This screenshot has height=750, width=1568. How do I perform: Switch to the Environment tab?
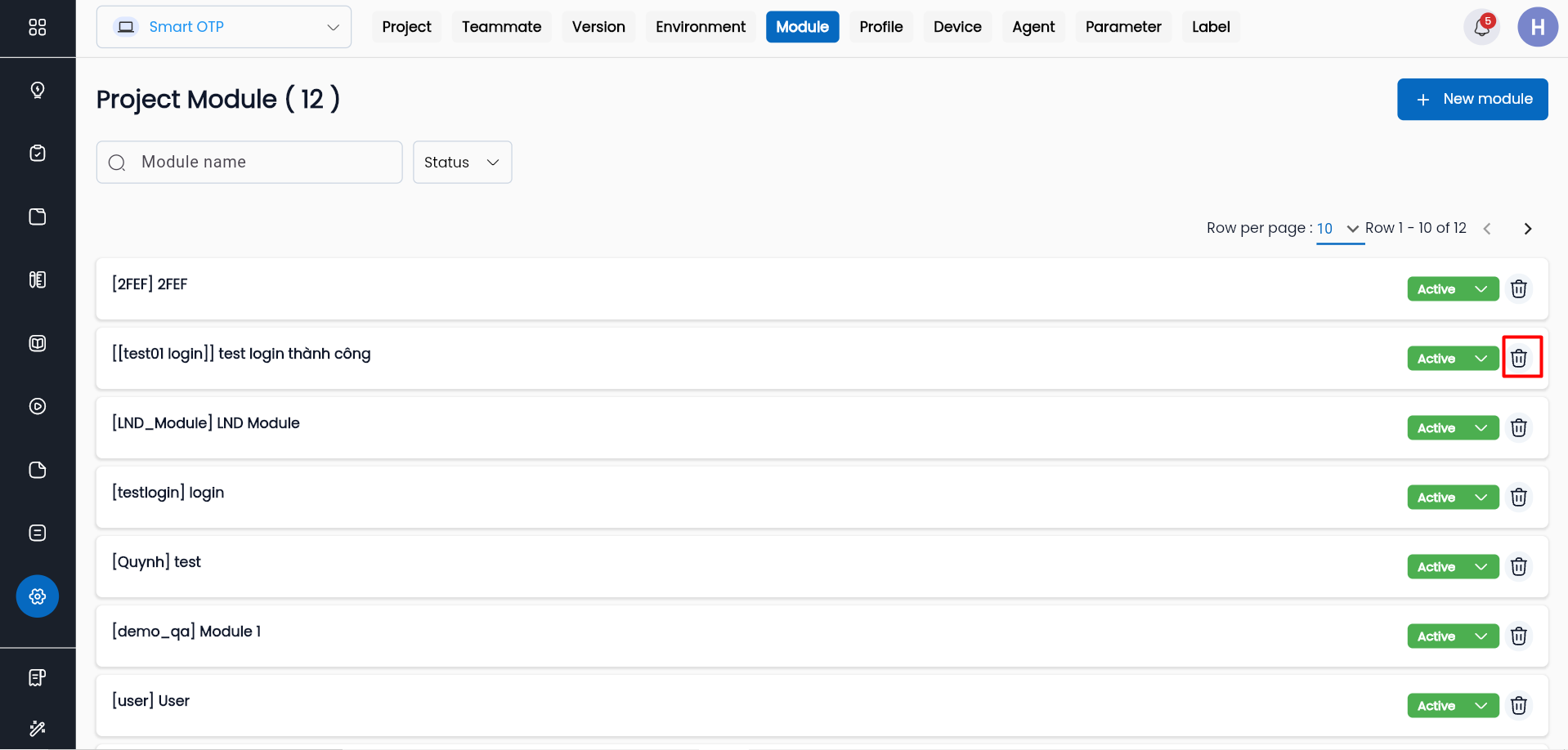(x=700, y=27)
